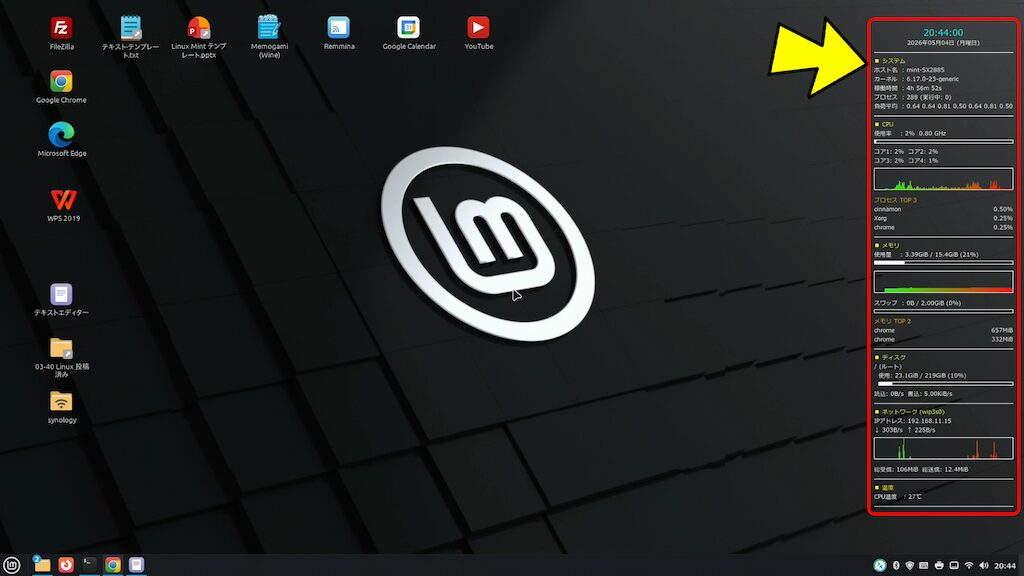Launch the Remmina desktop icon
Image resolution: width=1024 pixels, height=576 pixels.
coord(339,33)
